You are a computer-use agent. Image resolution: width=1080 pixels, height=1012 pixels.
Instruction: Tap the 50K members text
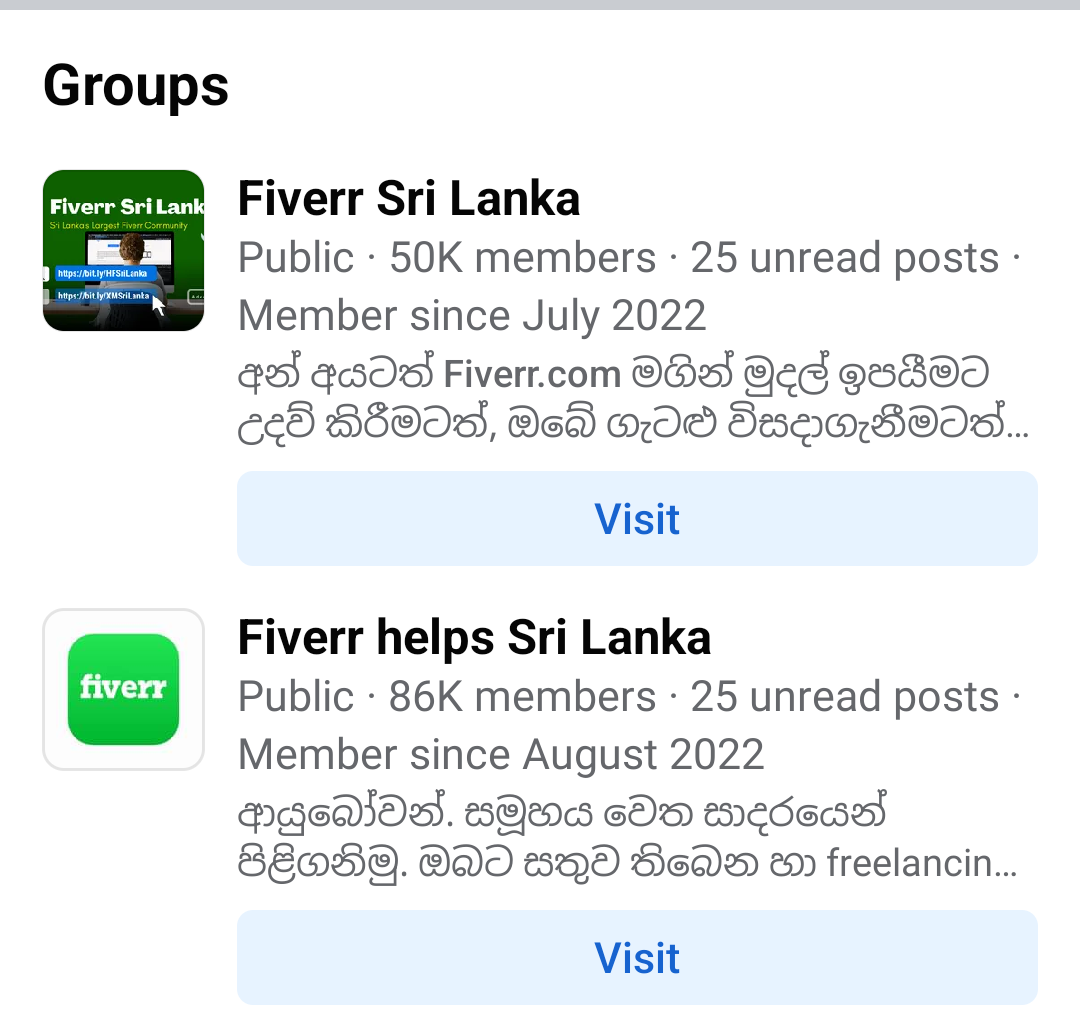523,258
